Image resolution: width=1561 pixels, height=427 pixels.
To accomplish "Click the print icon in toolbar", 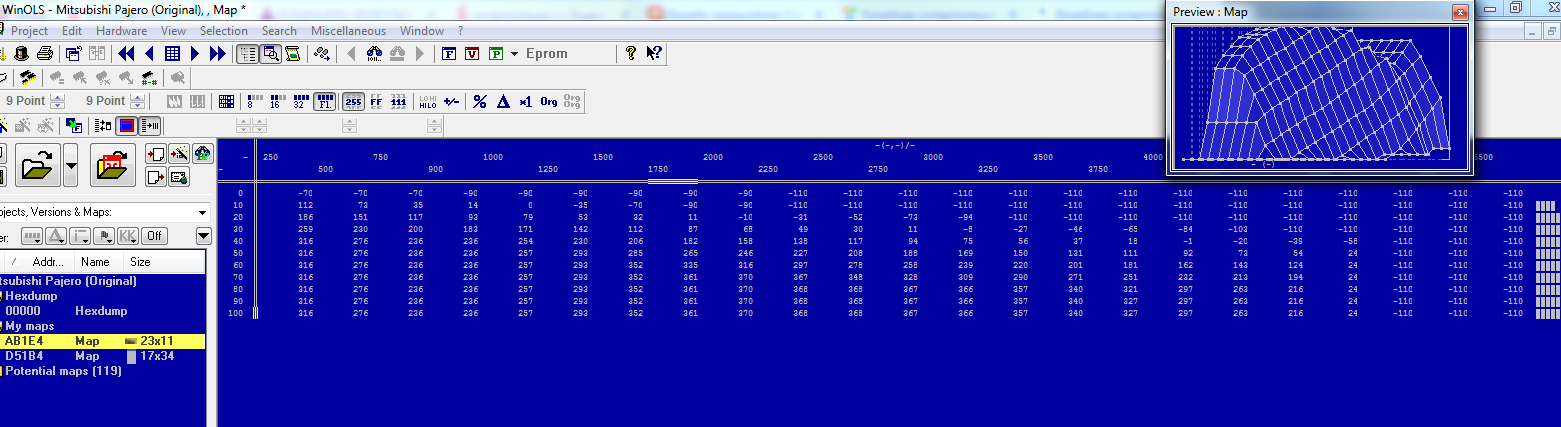I will tap(44, 54).
